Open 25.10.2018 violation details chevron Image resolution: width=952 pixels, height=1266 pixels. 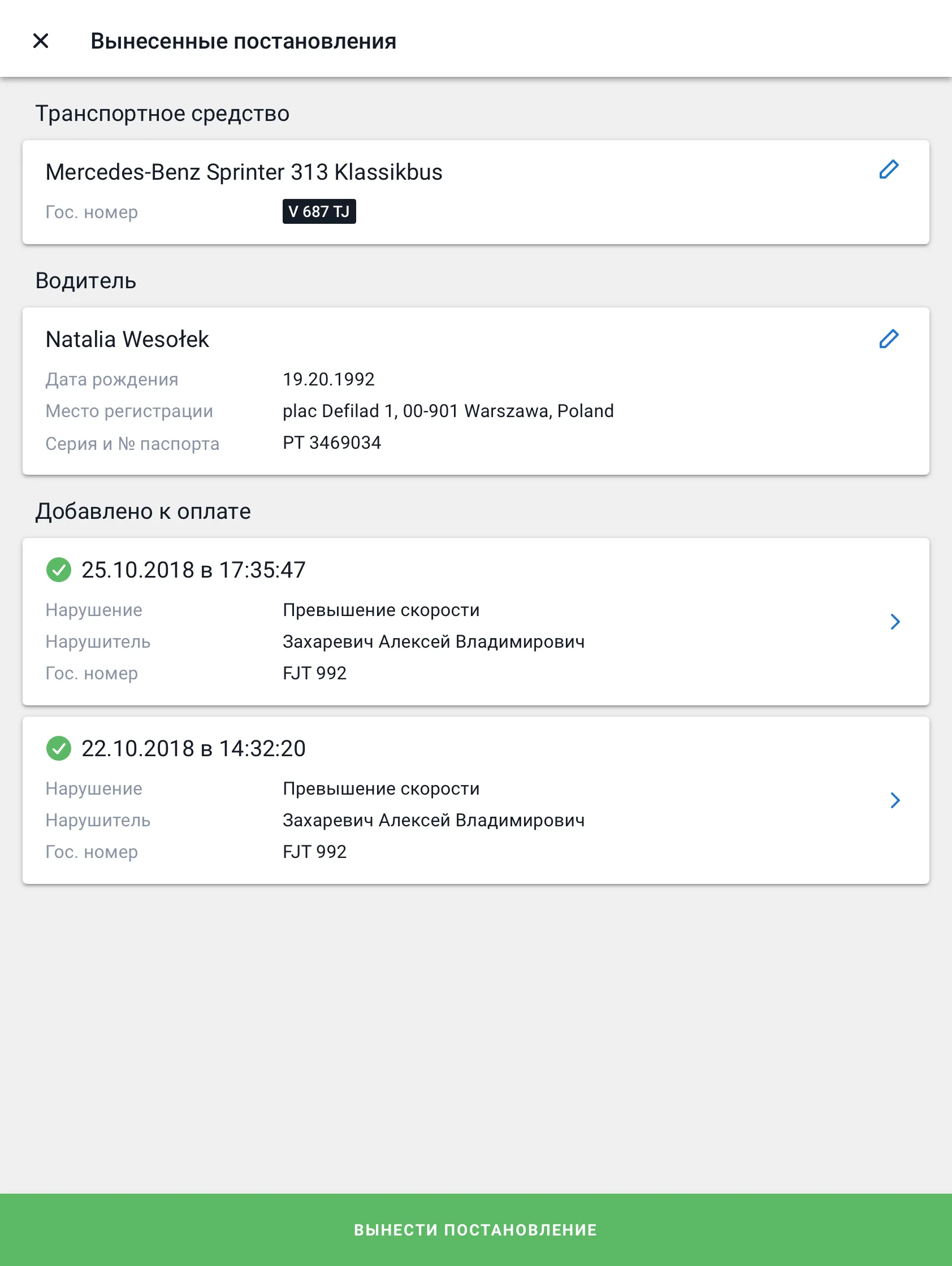[x=895, y=622]
